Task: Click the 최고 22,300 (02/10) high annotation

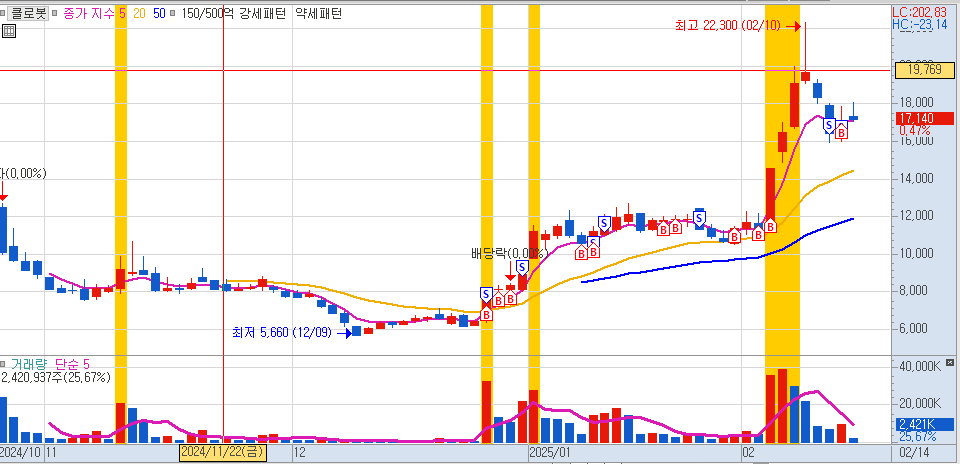Action: tap(727, 26)
